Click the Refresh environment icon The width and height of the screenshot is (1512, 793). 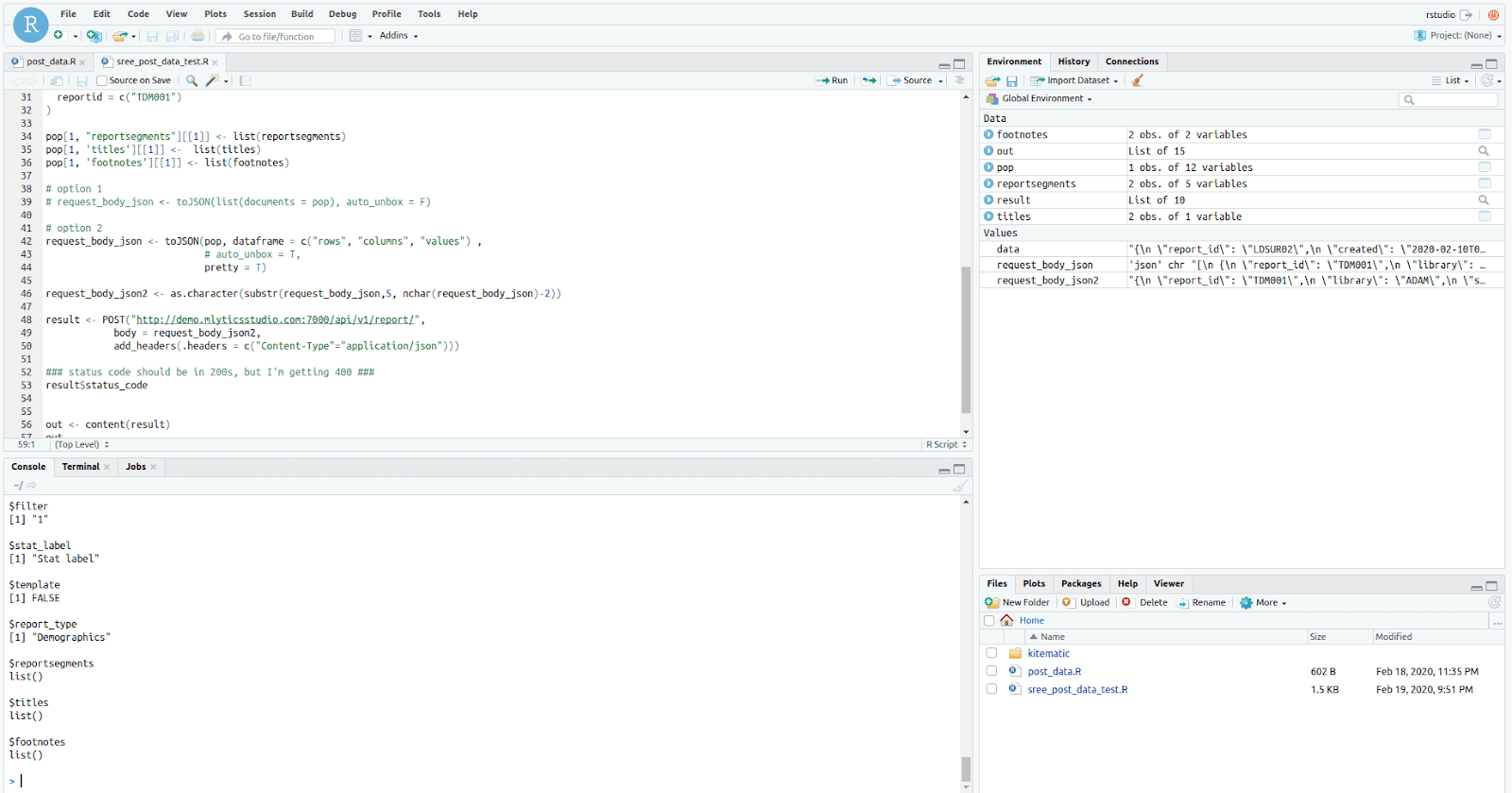point(1487,80)
